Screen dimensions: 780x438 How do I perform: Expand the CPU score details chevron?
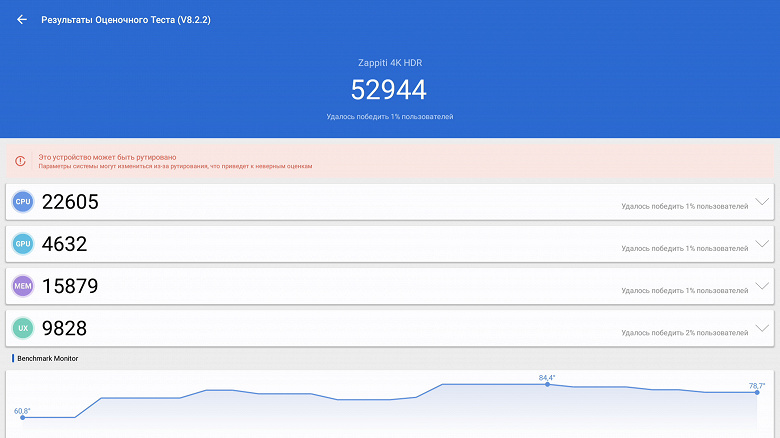762,202
